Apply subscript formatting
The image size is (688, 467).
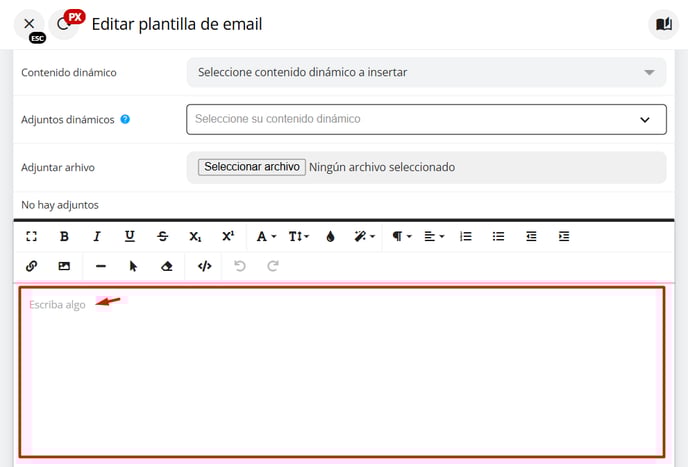click(195, 237)
